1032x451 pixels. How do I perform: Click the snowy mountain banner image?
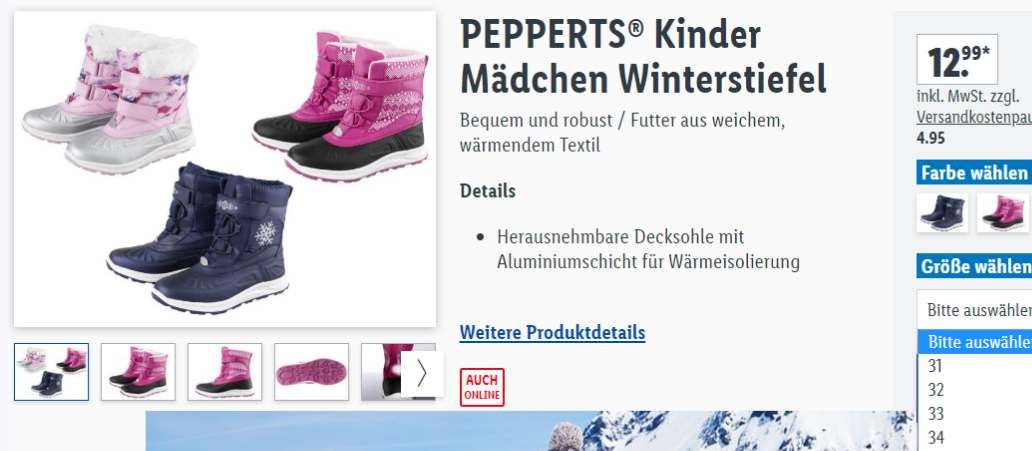[530, 431]
